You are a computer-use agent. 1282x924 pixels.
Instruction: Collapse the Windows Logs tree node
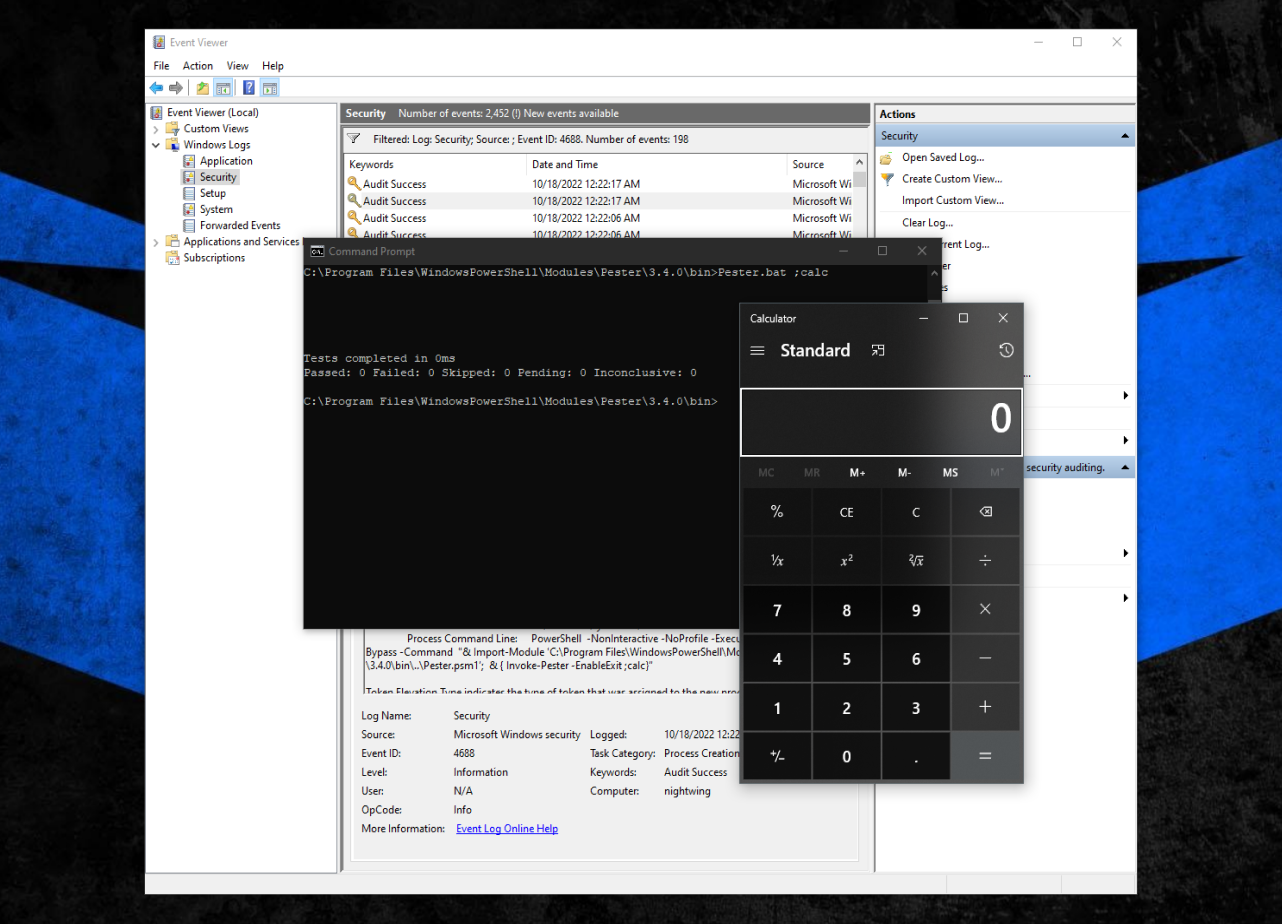[156, 145]
